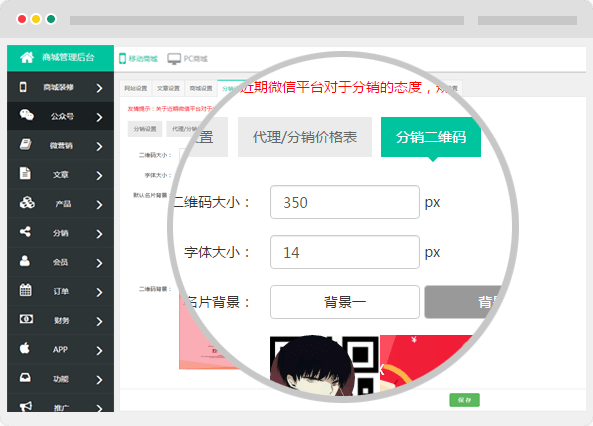Open the 网站设置 tab

[x=136, y=88]
